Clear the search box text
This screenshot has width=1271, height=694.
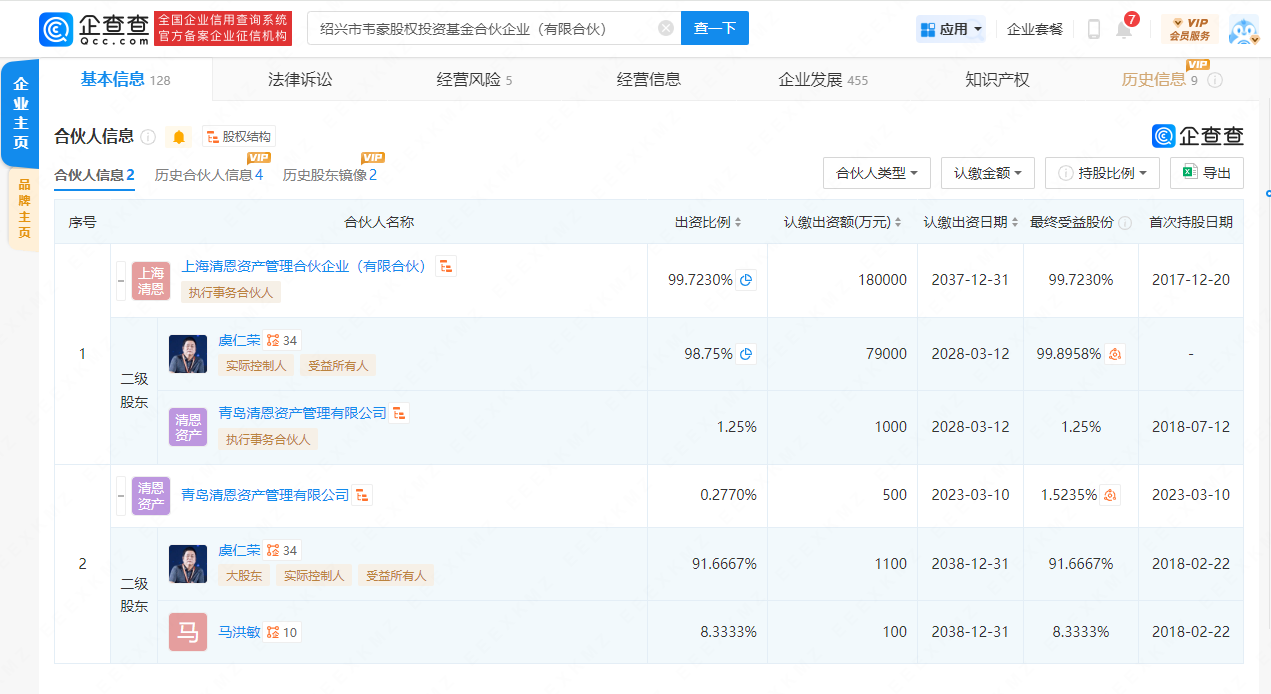tap(666, 29)
